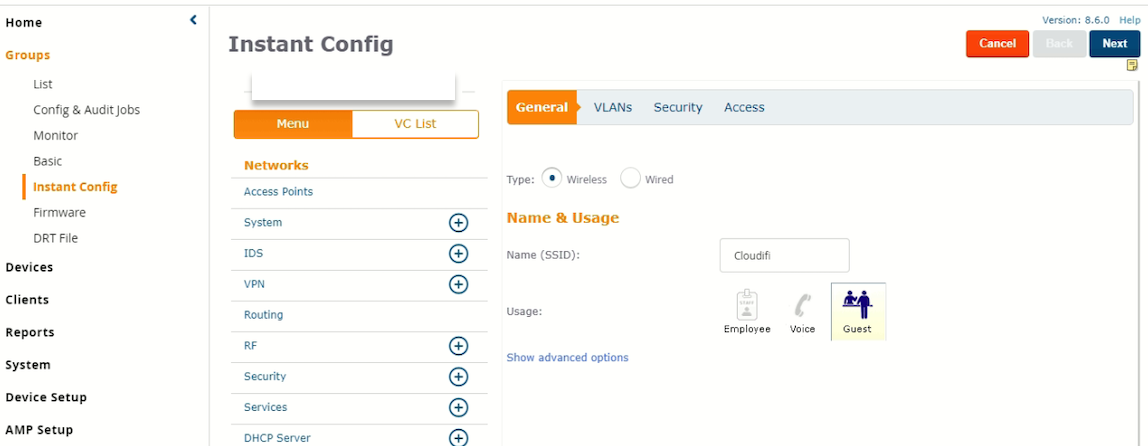Open the Access wizard tab

(x=744, y=108)
